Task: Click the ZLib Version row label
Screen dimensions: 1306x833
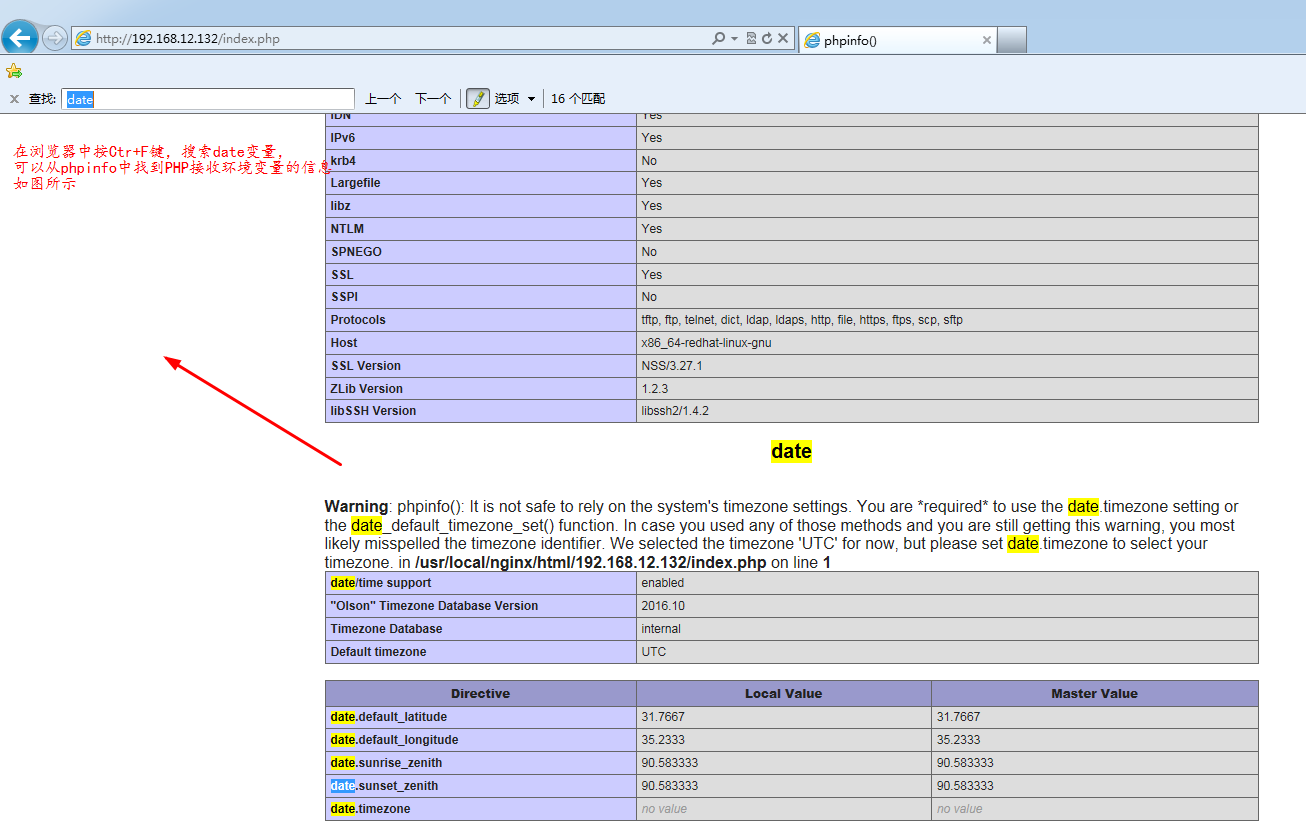Action: pos(367,389)
